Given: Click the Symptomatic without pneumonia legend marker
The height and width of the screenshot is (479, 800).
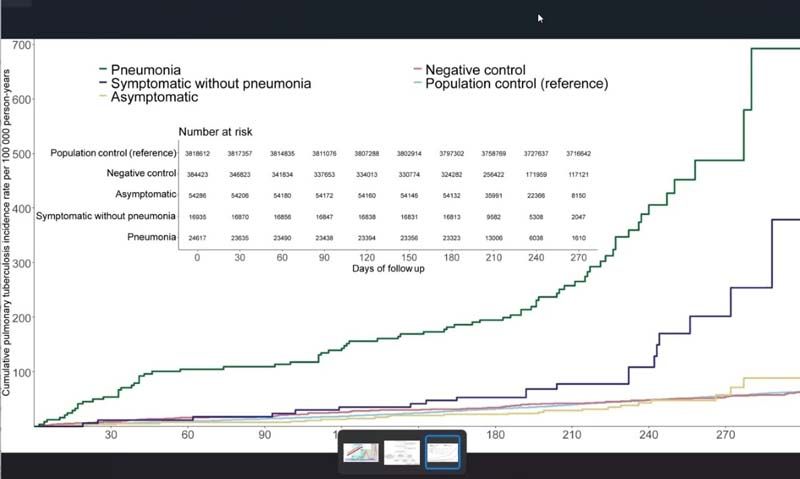Looking at the screenshot, I should tap(103, 84).
